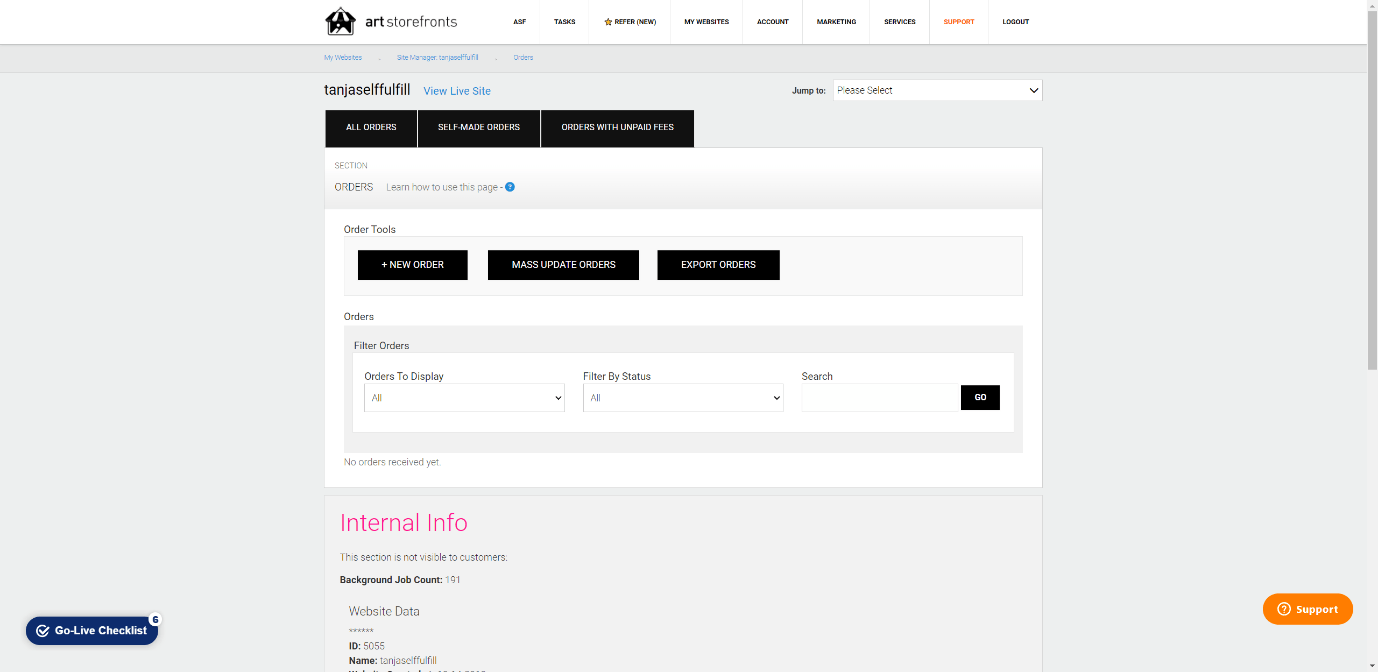Open the My Websites menu item
This screenshot has width=1378, height=672.
coord(706,22)
